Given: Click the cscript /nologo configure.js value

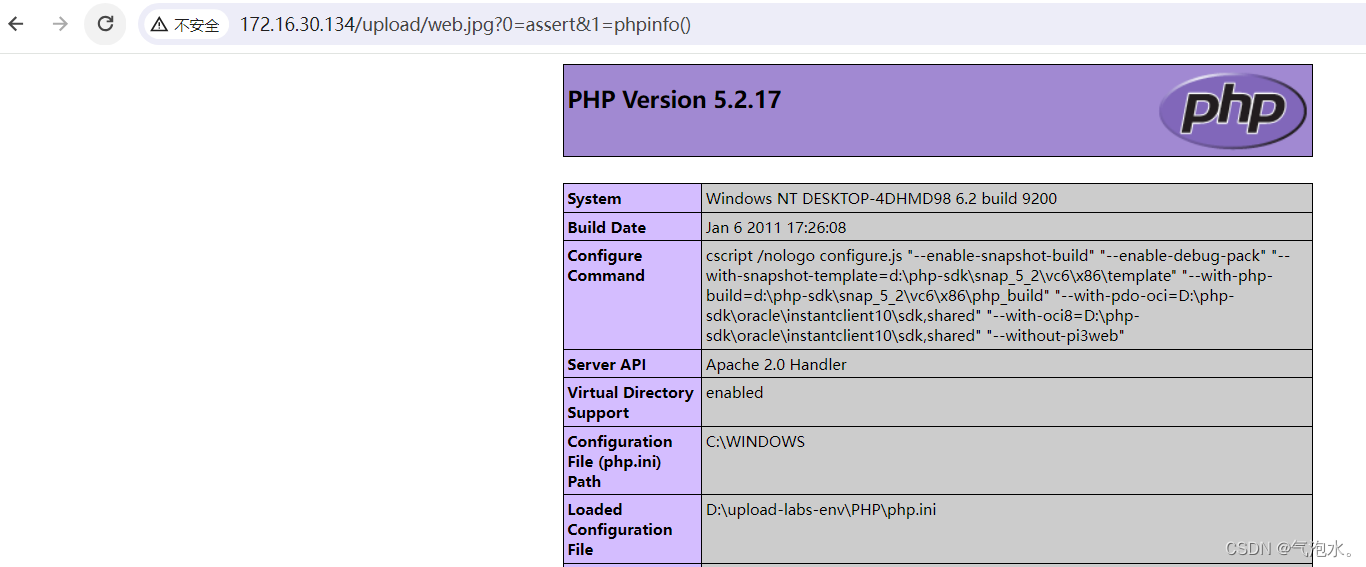Looking at the screenshot, I should [1000, 295].
